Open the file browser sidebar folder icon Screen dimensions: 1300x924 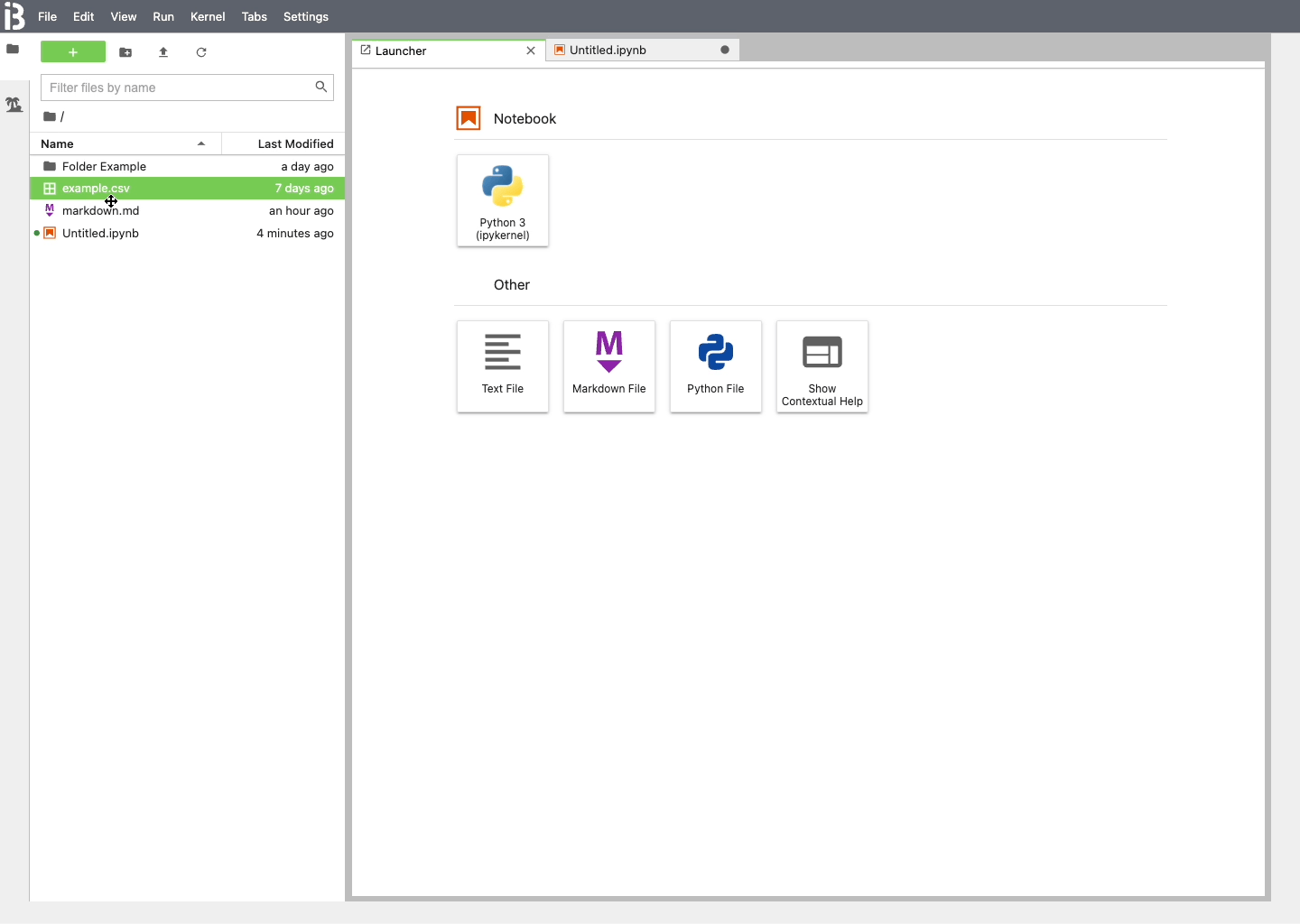click(13, 50)
